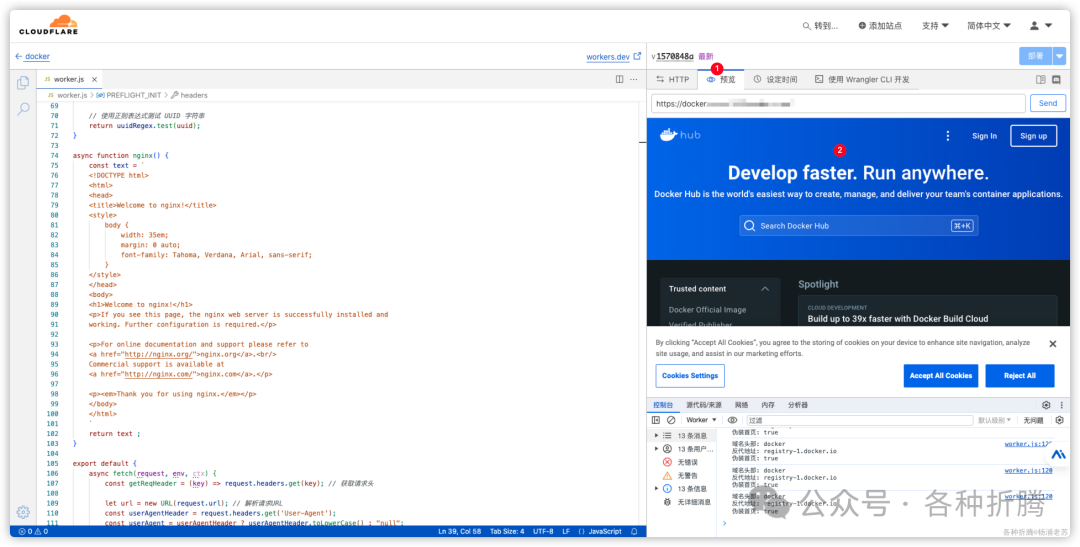Open the 简体中文 language dropdown
Image resolution: width=1080 pixels, height=547 pixels.
(x=989, y=25)
